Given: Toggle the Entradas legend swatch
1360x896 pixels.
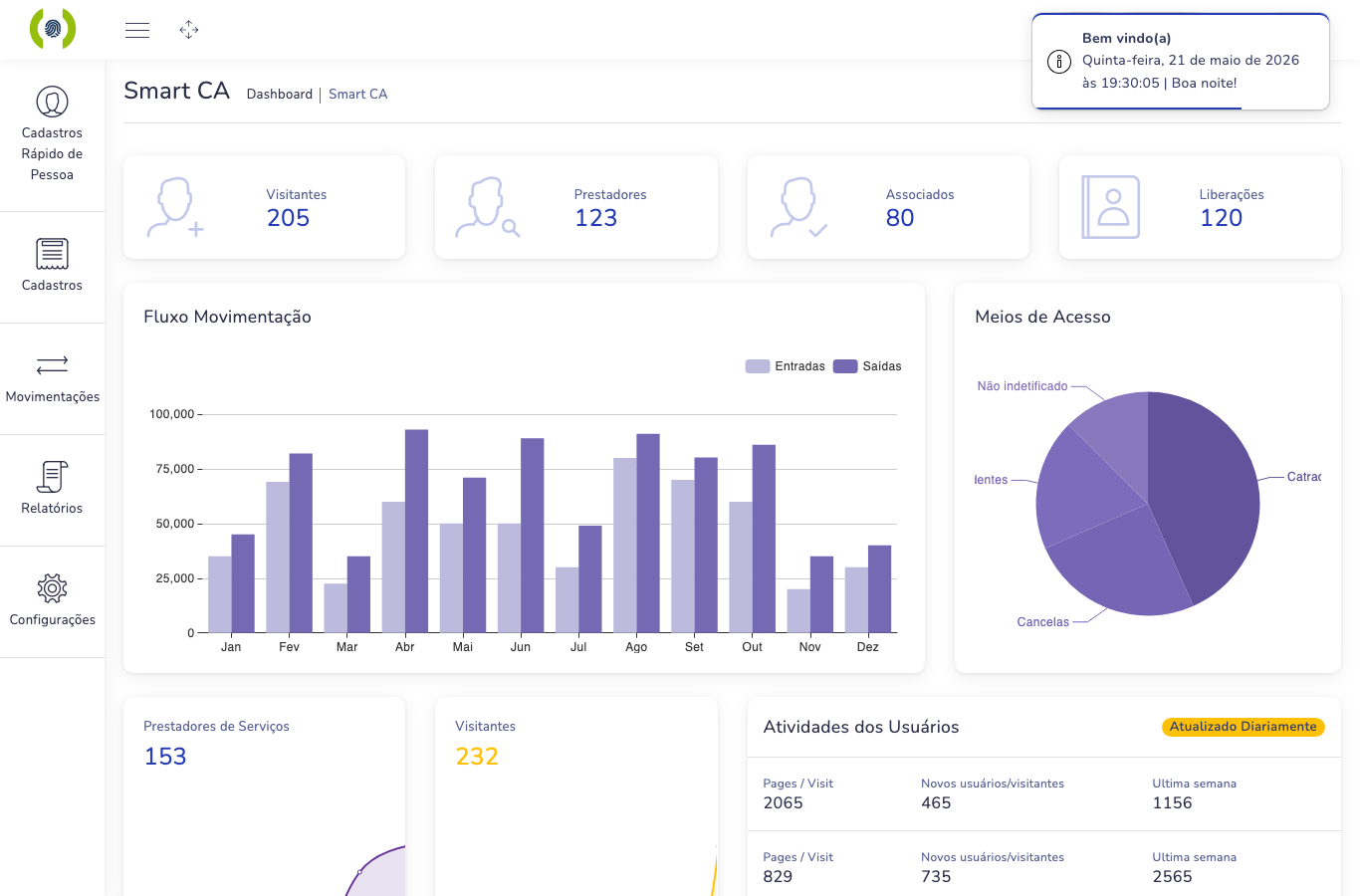Looking at the screenshot, I should pos(758,366).
